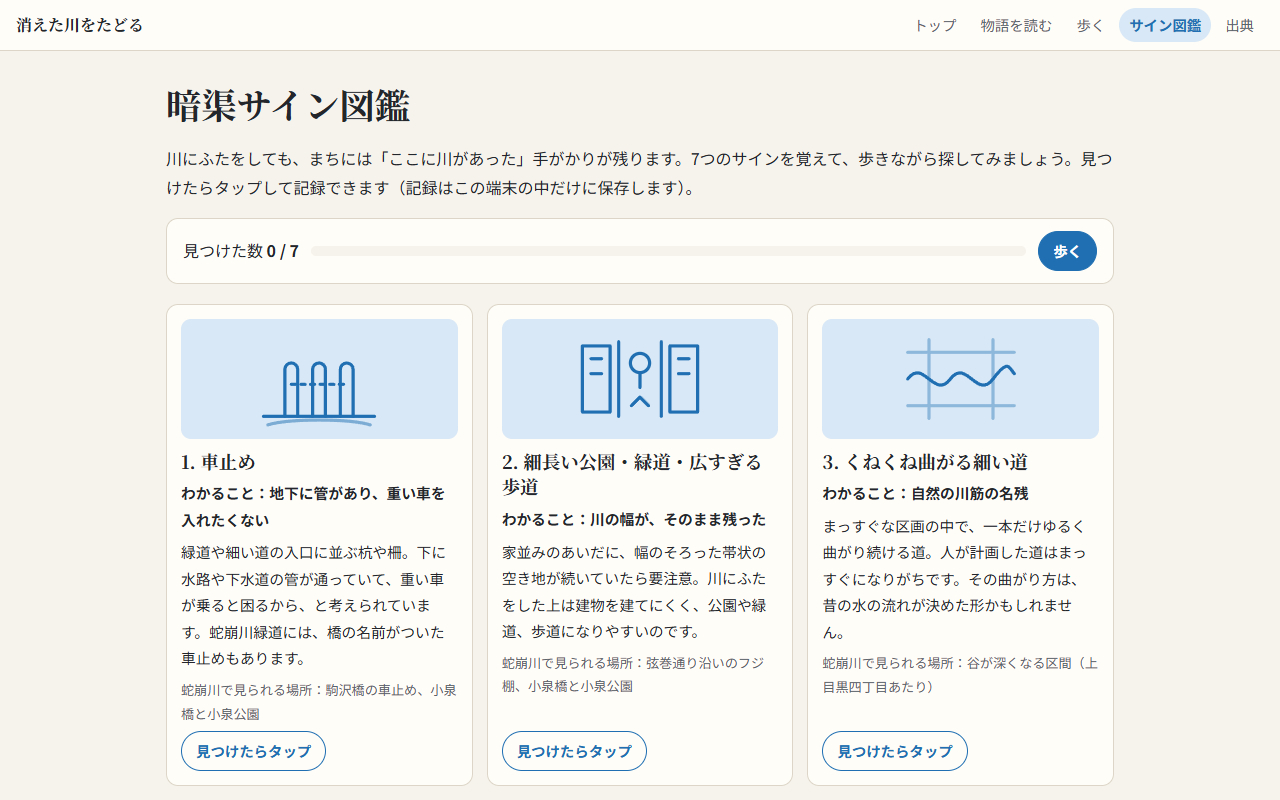Click the 暗渠サイン図鑑 page heading
The width and height of the screenshot is (1280, 800).
288,106
